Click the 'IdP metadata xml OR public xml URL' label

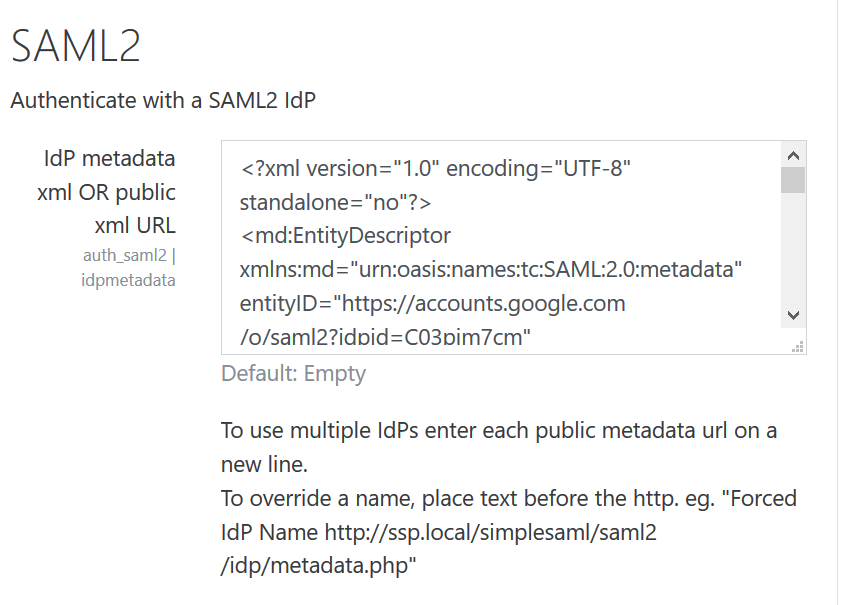click(110, 191)
